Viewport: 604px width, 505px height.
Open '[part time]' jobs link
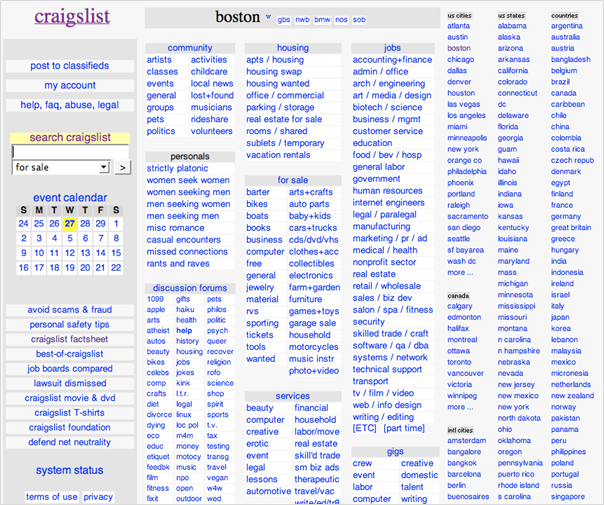point(404,428)
